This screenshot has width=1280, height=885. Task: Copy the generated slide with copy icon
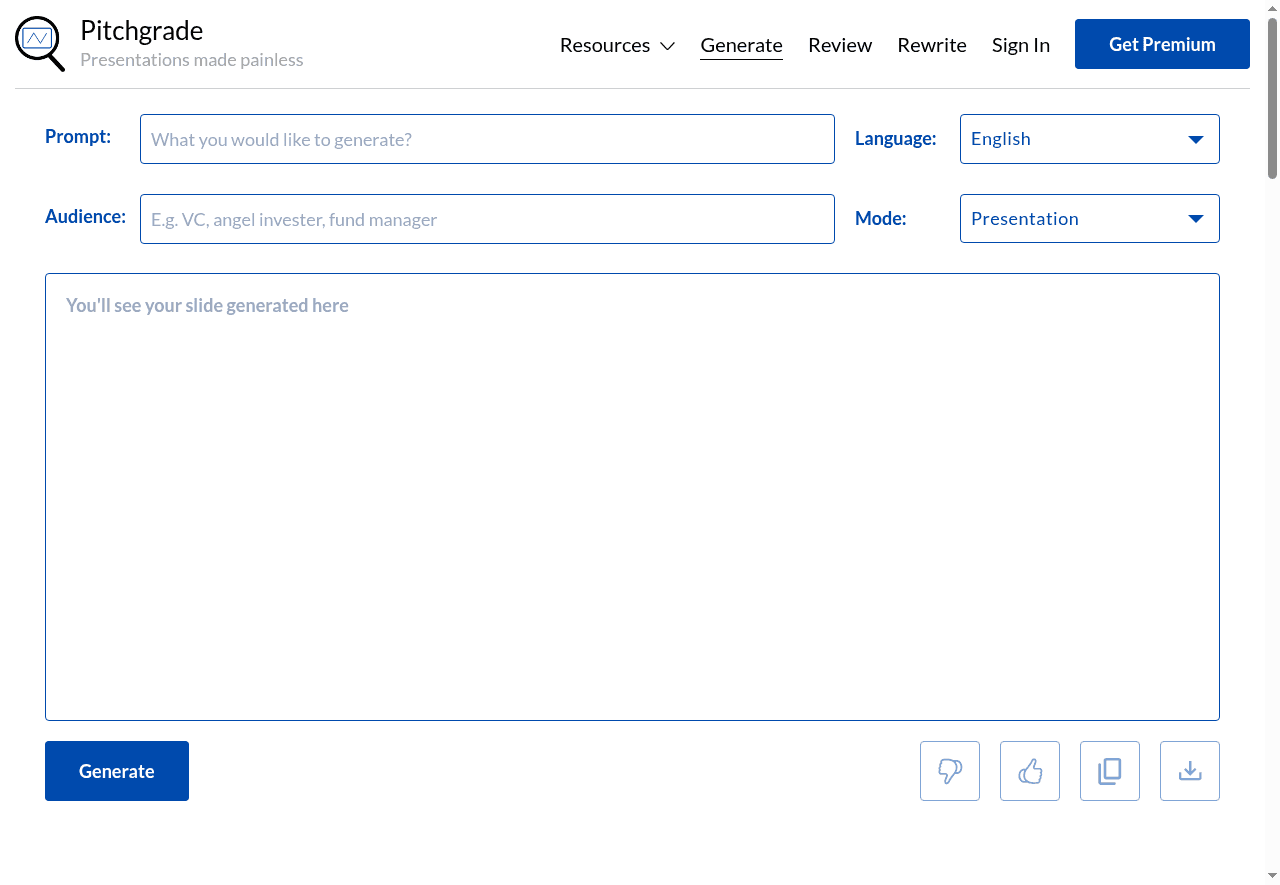pyautogui.click(x=1110, y=771)
